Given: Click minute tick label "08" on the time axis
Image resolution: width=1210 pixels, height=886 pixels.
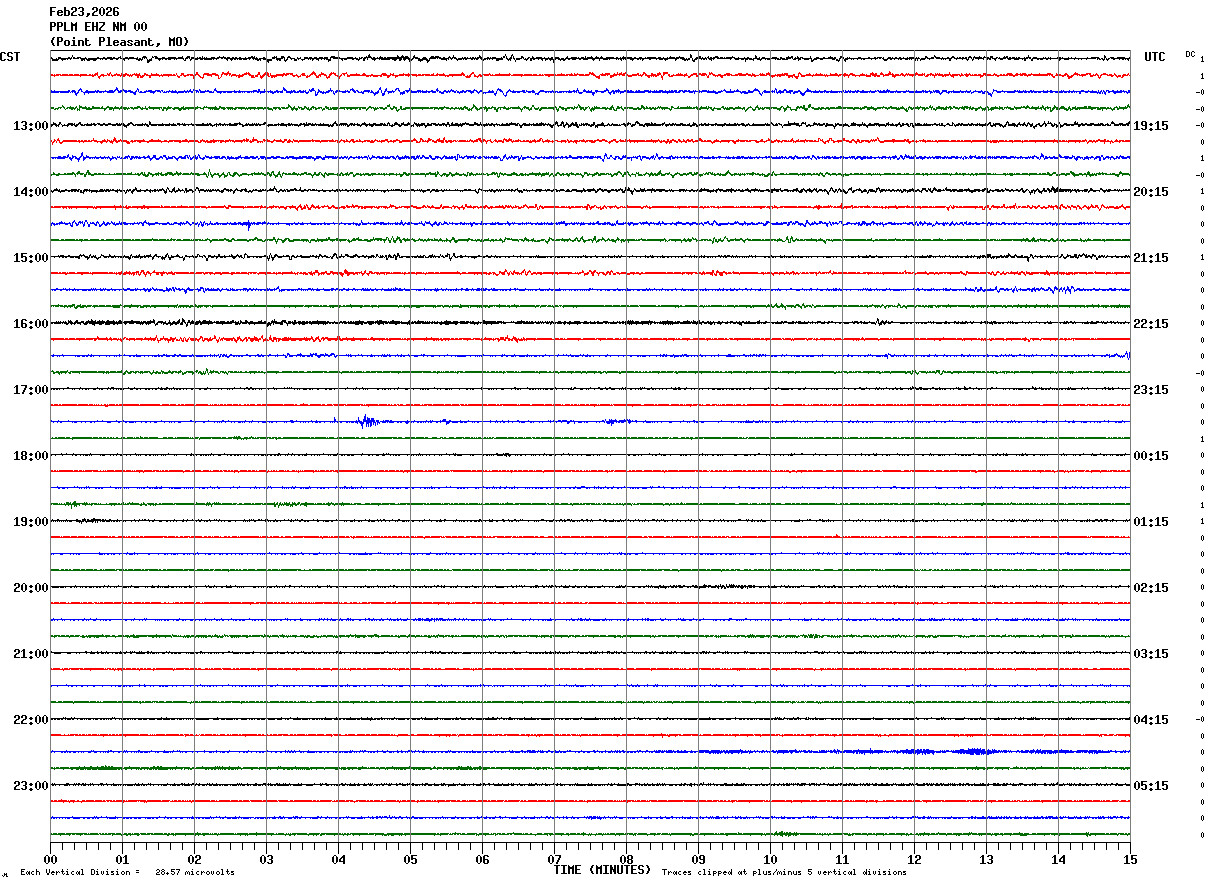Looking at the screenshot, I should pos(627,859).
